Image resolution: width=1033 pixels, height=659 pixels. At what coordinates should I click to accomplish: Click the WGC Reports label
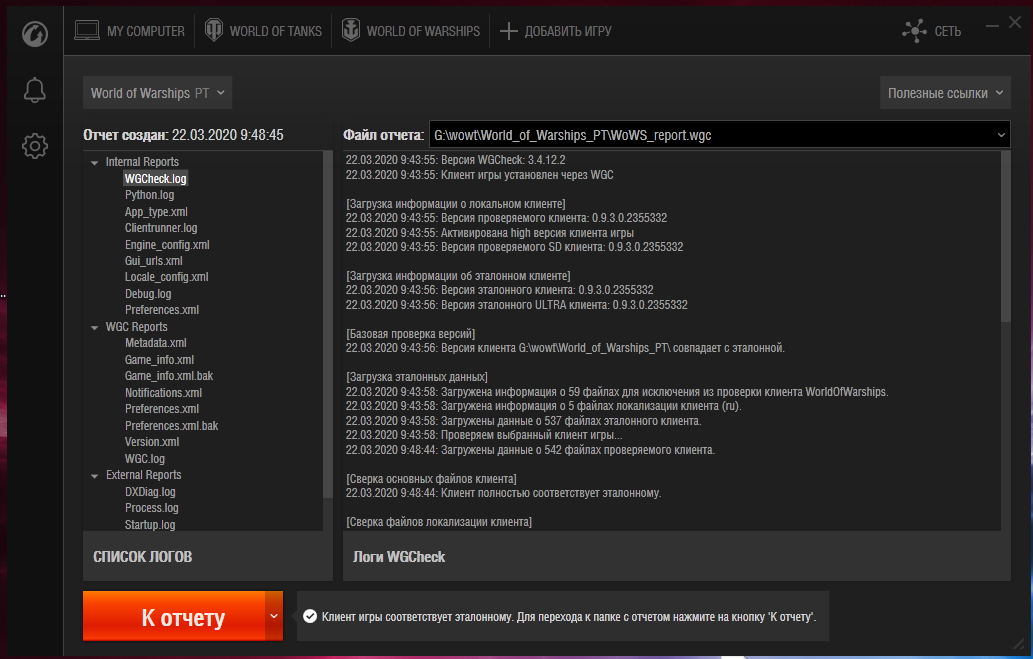[136, 327]
